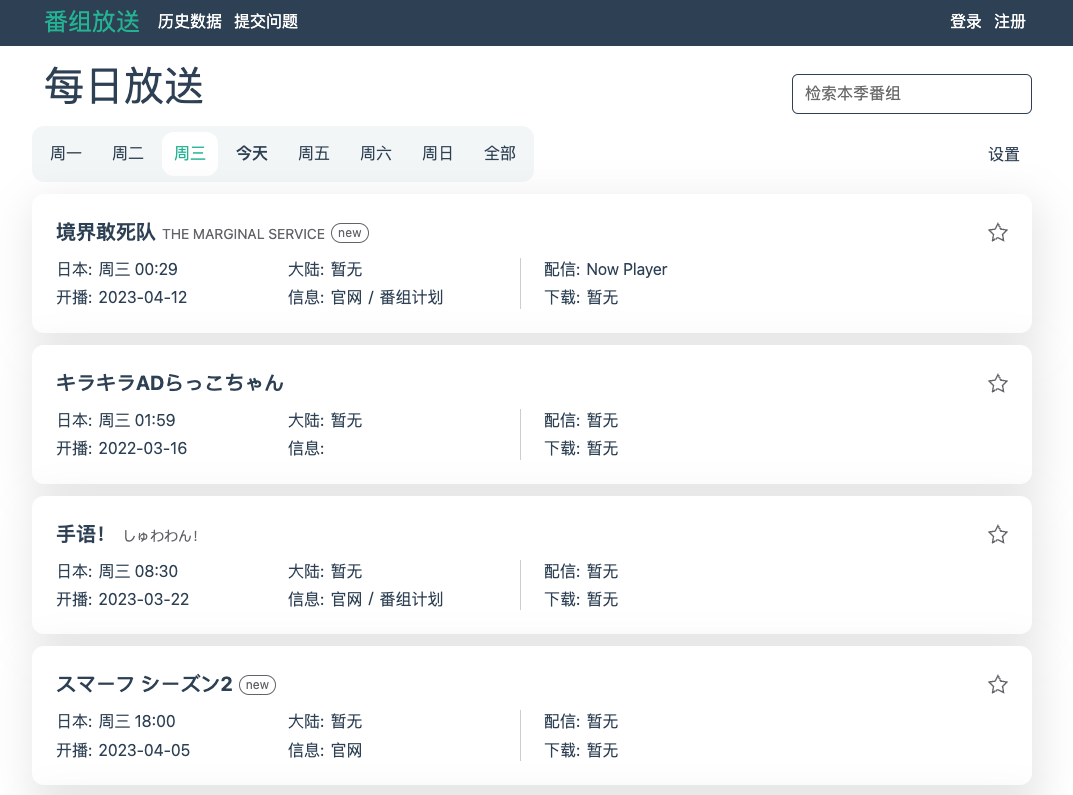Star キラキラADらっこちゃん to favorite it
Screen dimensions: 1073x795
pyautogui.click(x=997, y=383)
